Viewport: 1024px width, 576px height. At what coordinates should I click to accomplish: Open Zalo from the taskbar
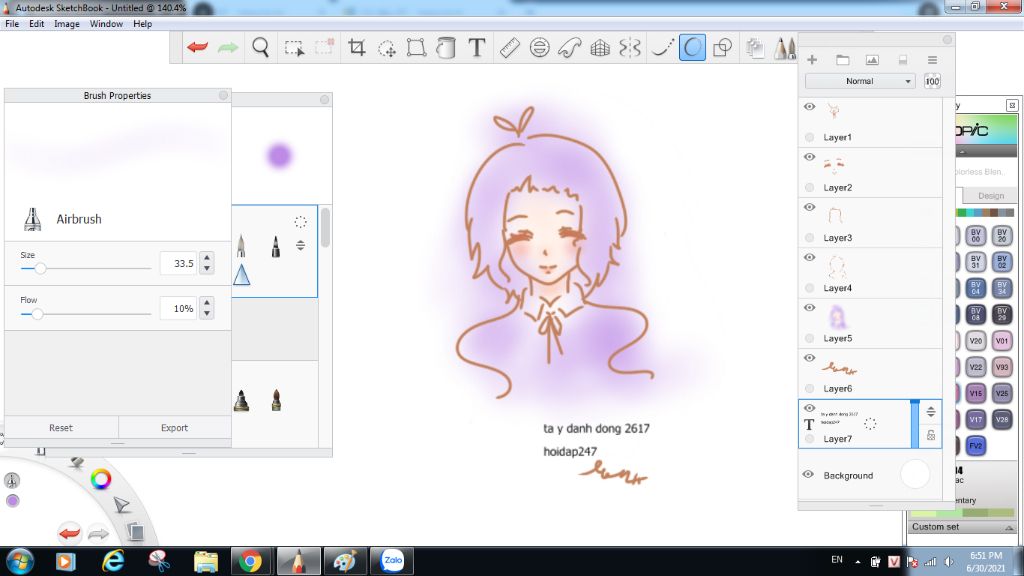coord(392,561)
